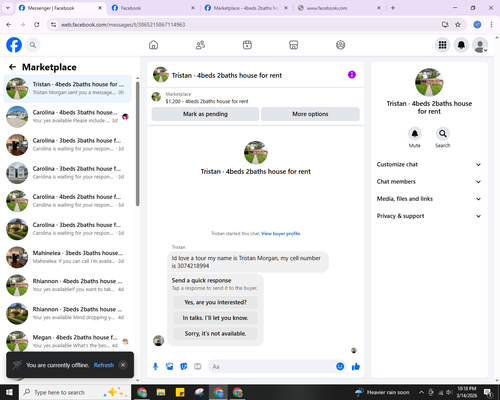Expand Chat members section
The image size is (500, 400).
click(429, 182)
